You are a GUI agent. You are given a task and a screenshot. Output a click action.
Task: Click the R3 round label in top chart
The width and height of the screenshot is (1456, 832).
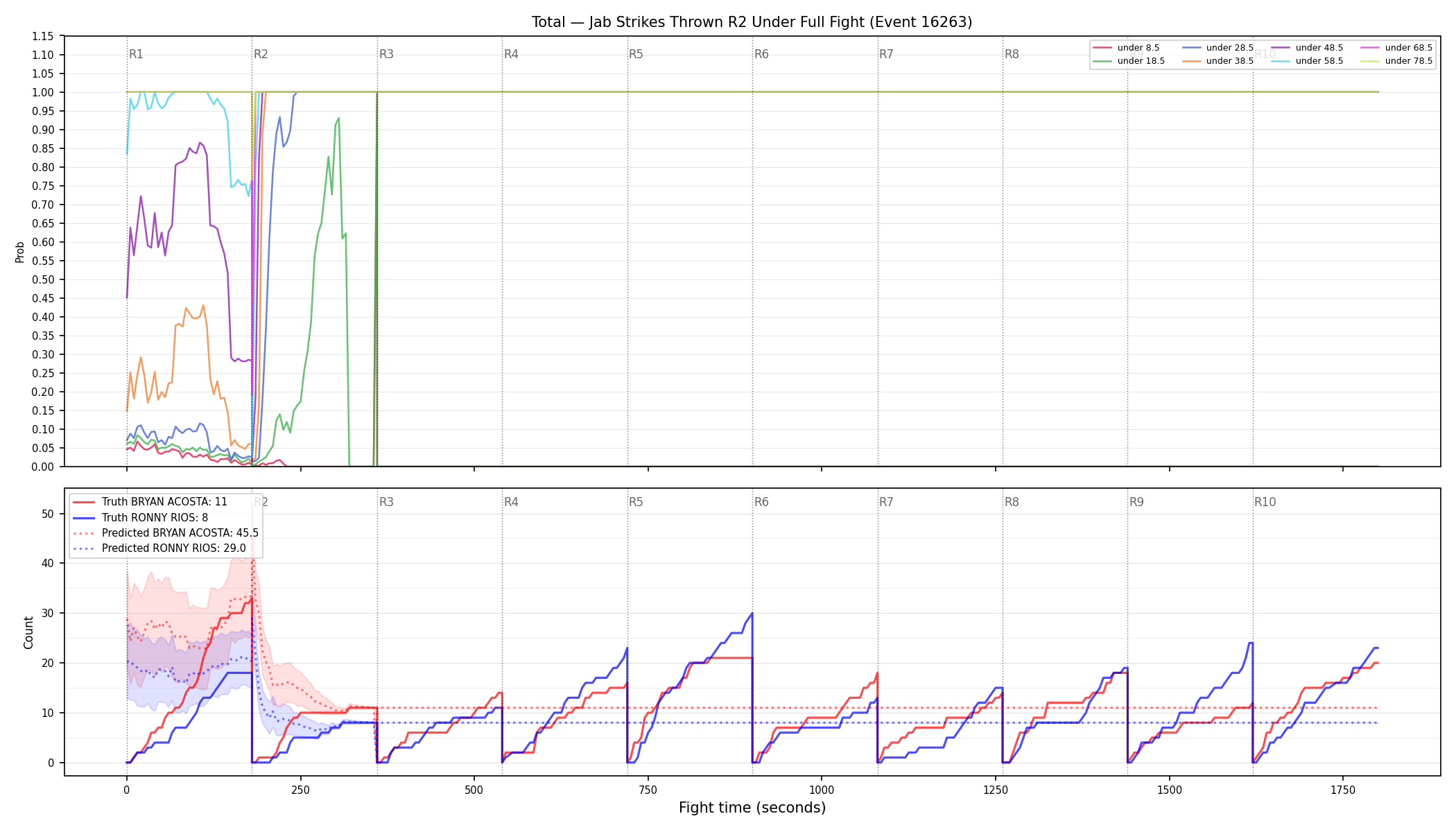click(386, 54)
